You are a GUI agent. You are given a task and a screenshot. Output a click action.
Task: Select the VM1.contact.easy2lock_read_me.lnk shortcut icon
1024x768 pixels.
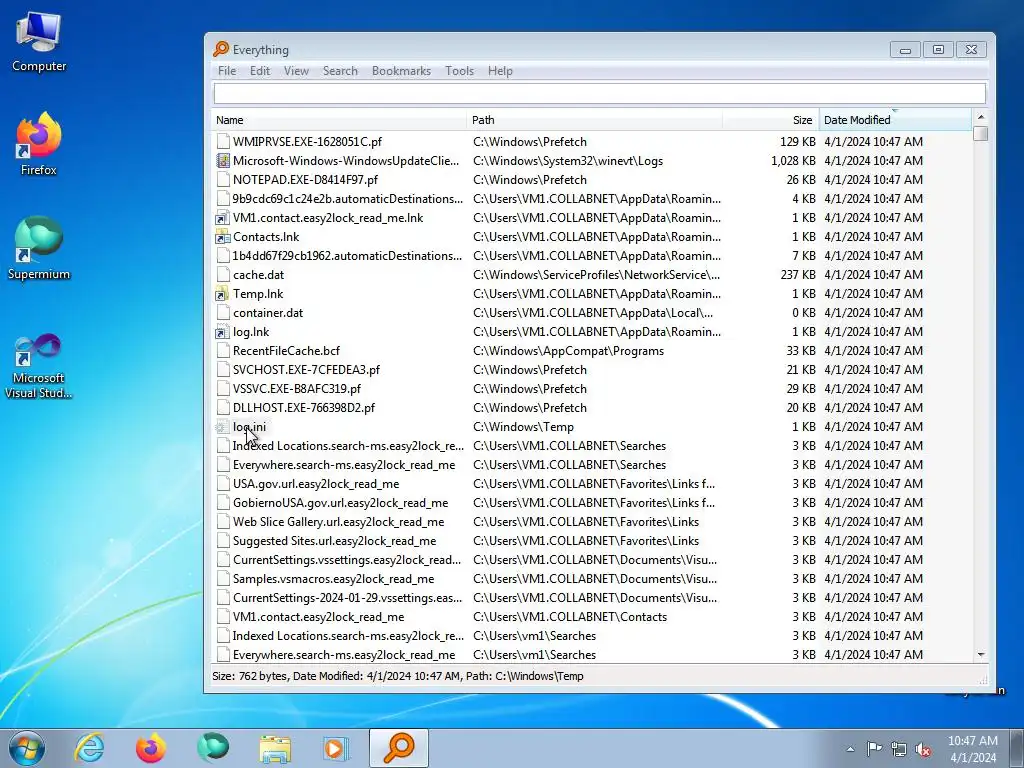223,217
